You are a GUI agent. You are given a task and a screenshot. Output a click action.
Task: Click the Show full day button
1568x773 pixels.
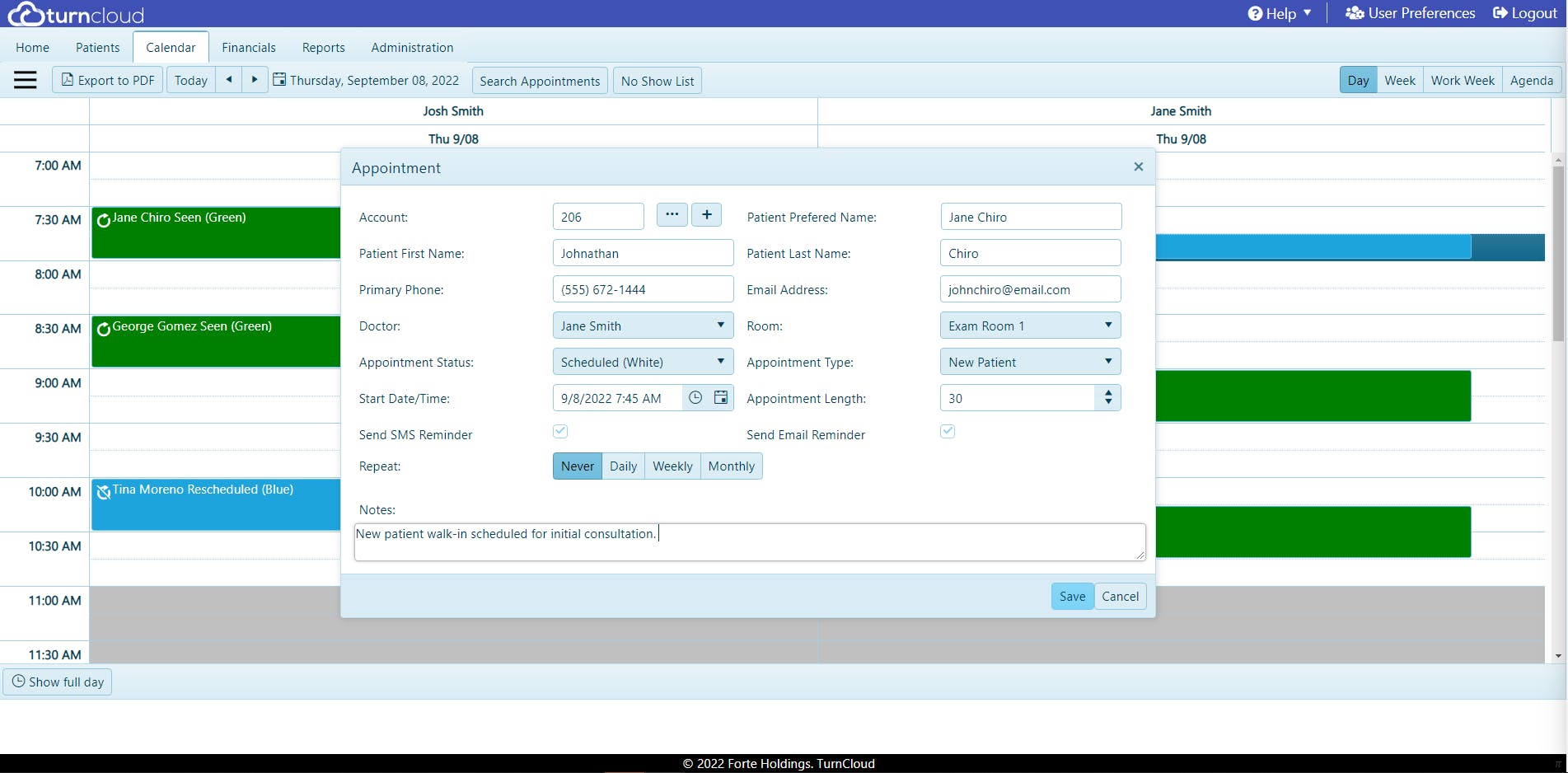57,682
